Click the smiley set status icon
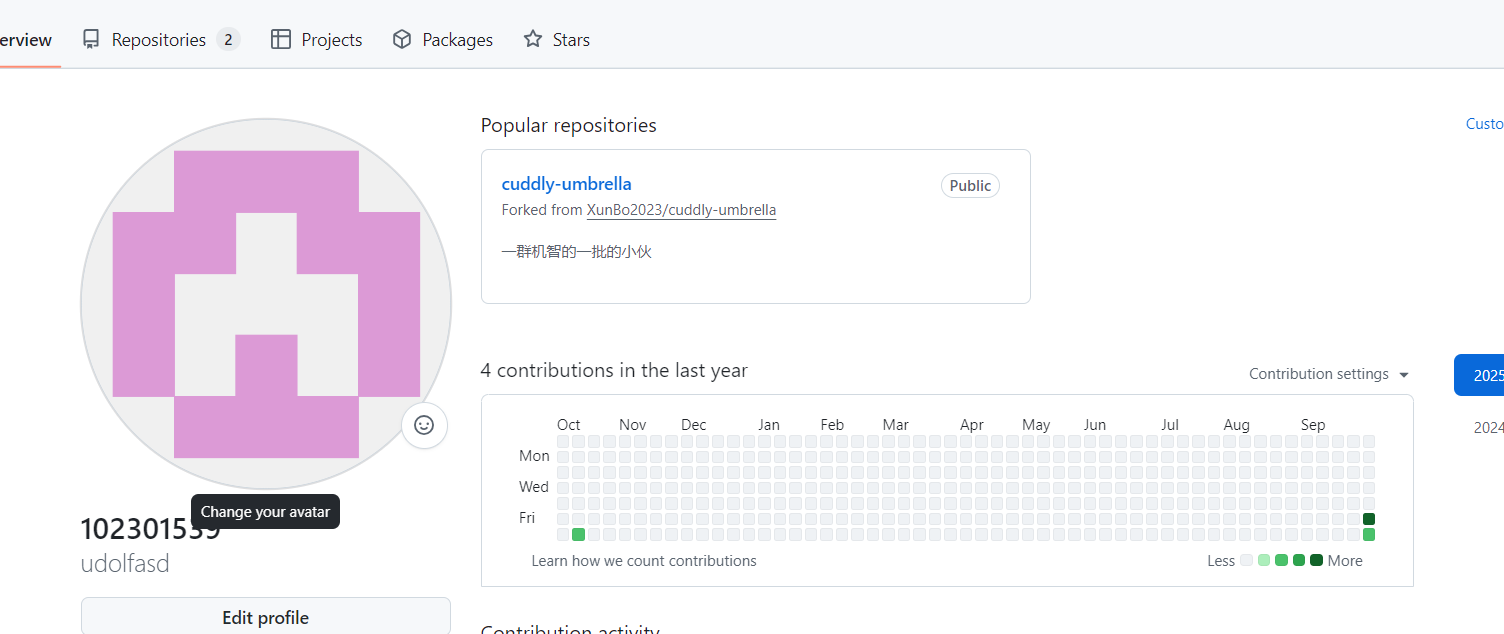Image resolution: width=1504 pixels, height=634 pixels. coord(424,425)
